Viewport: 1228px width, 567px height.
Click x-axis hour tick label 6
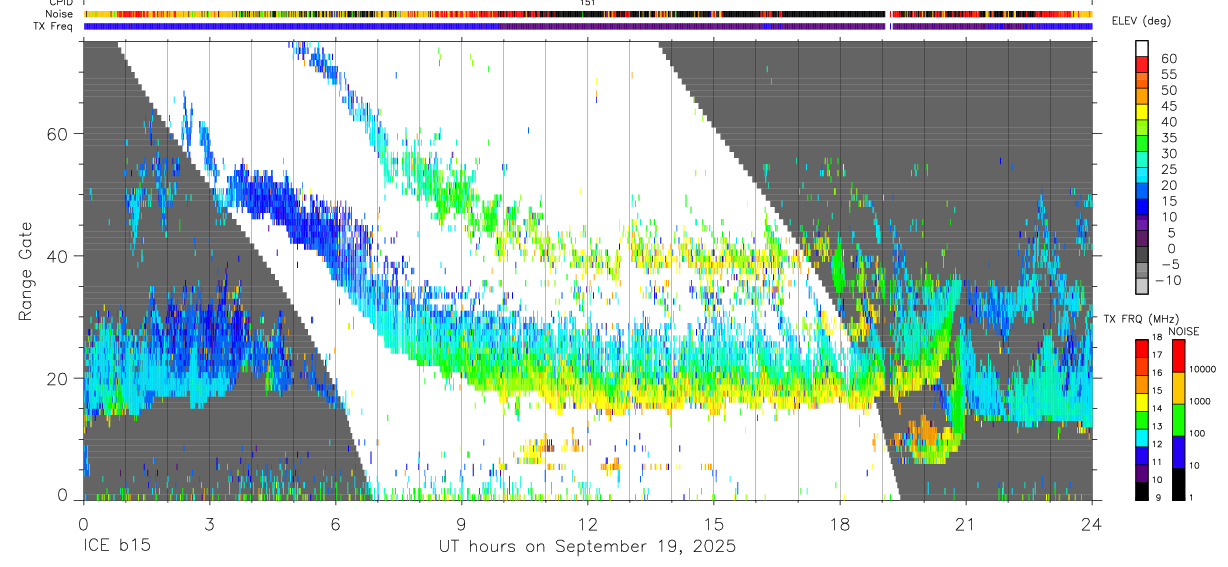click(335, 524)
